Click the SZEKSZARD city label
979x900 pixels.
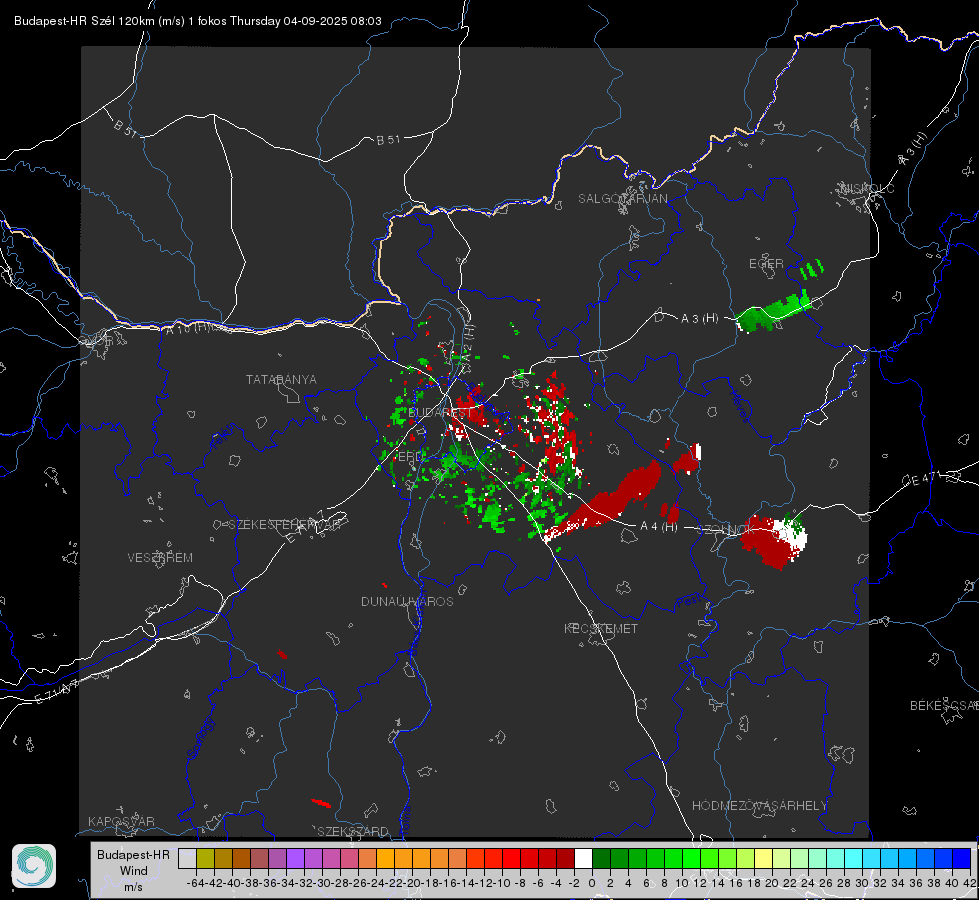353,831
